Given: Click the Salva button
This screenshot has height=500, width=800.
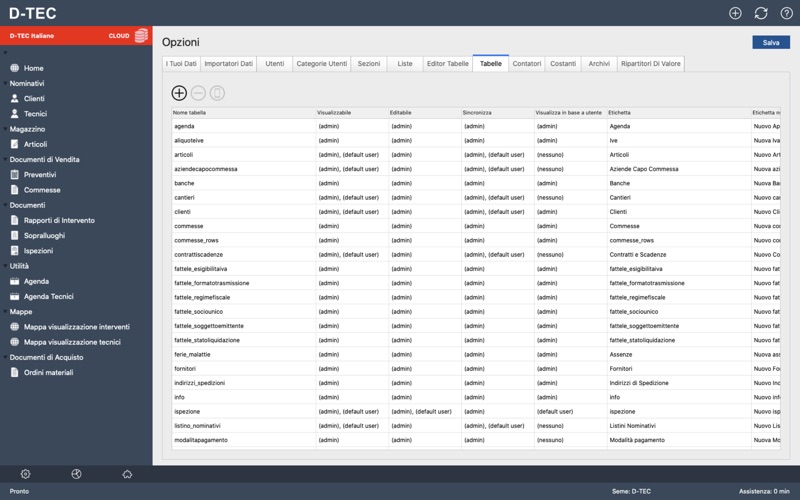Looking at the screenshot, I should pos(771,42).
